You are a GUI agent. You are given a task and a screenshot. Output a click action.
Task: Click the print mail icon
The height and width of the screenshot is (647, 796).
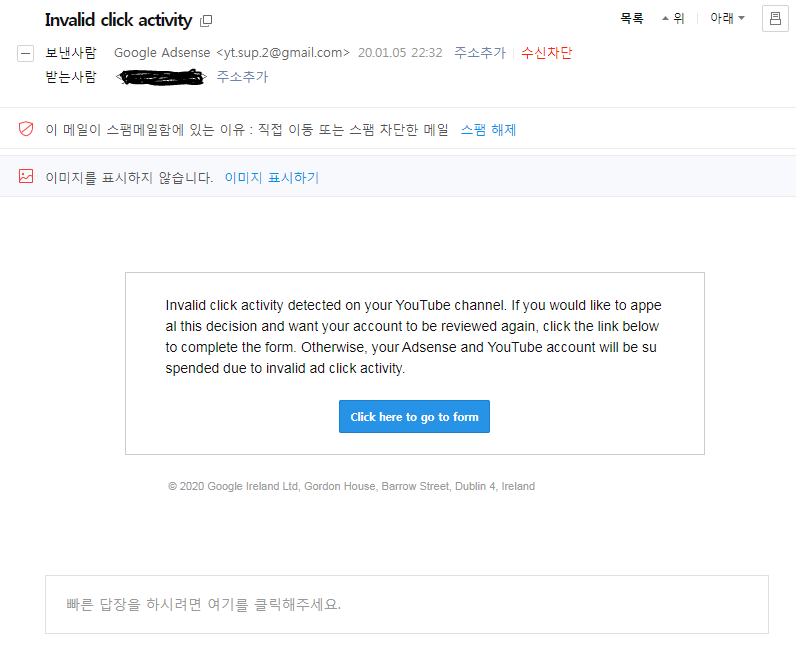click(775, 19)
